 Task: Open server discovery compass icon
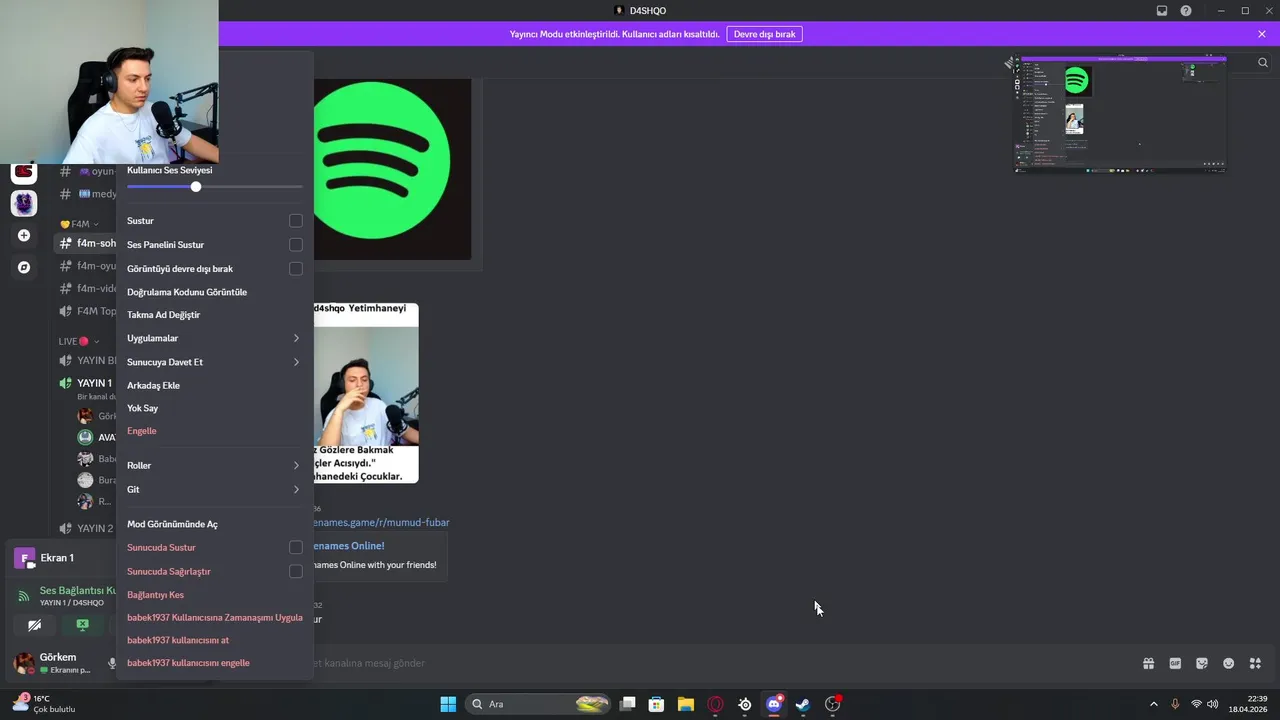24,267
